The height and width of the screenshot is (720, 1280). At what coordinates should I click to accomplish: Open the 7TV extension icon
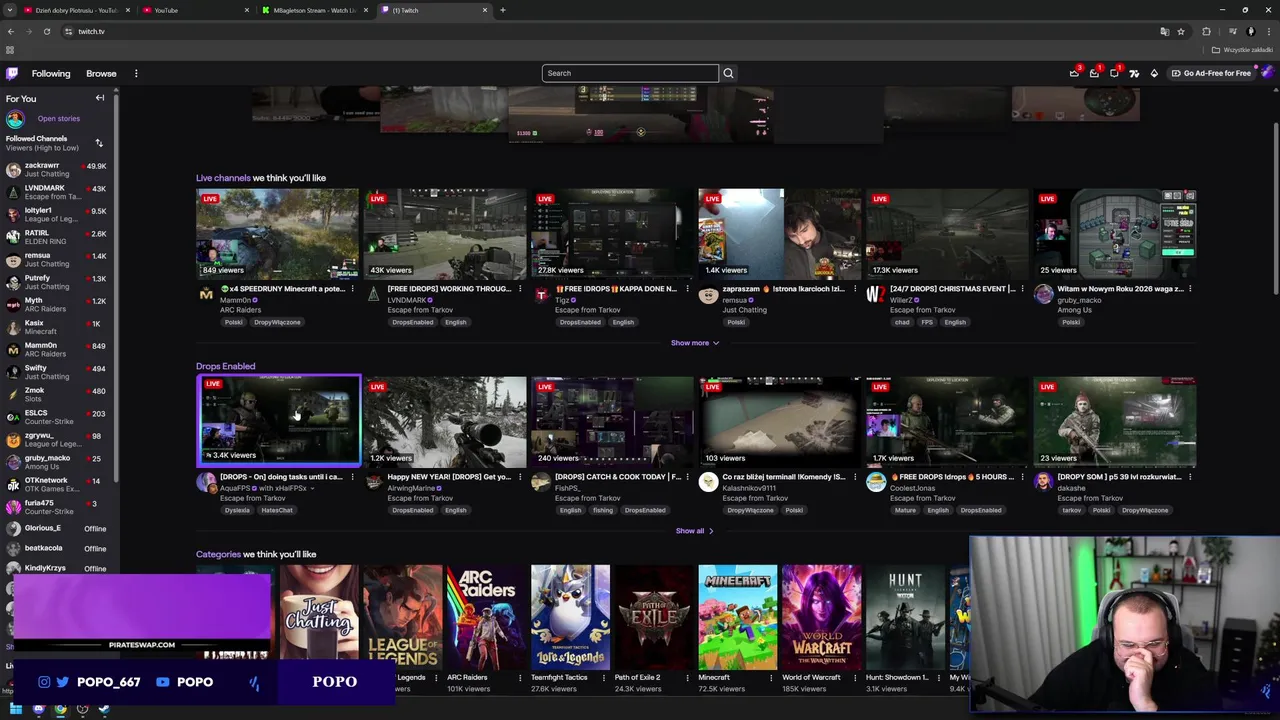pos(1134,73)
